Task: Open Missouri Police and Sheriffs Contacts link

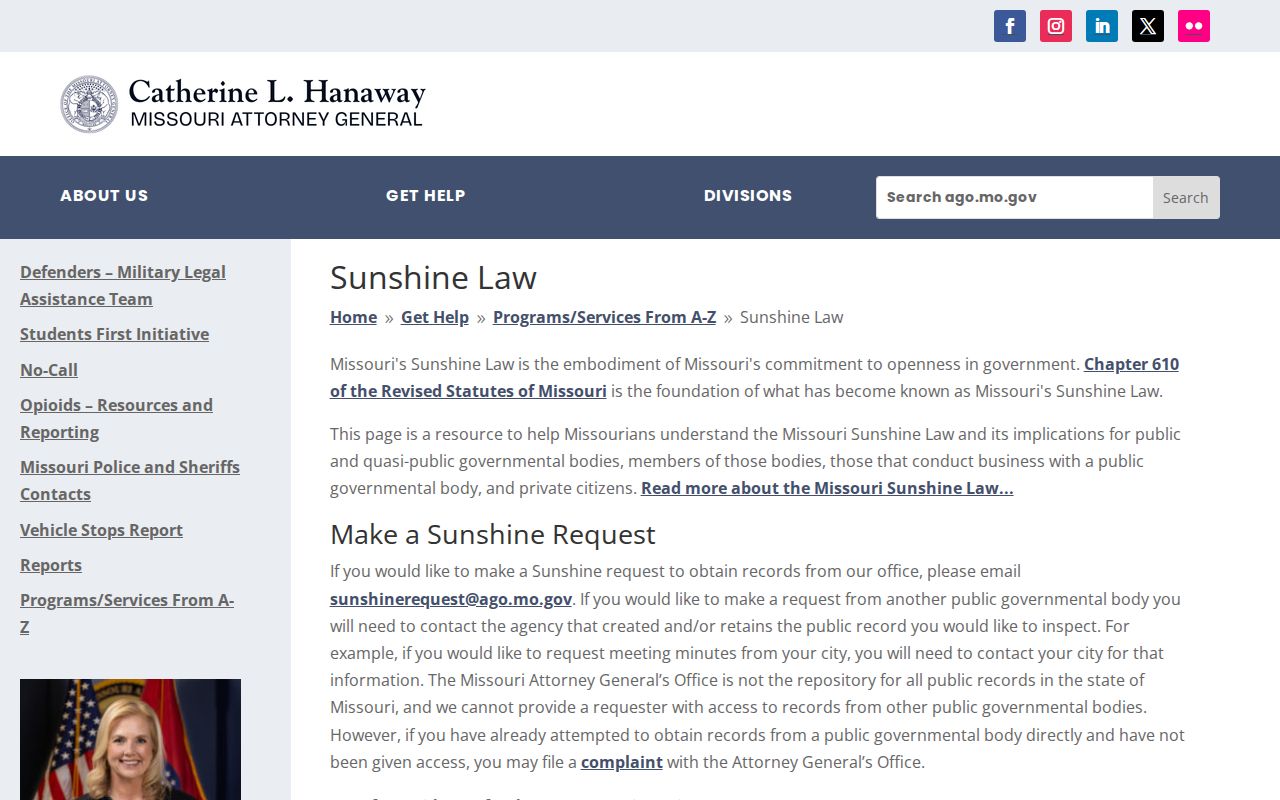Action: click(x=130, y=480)
